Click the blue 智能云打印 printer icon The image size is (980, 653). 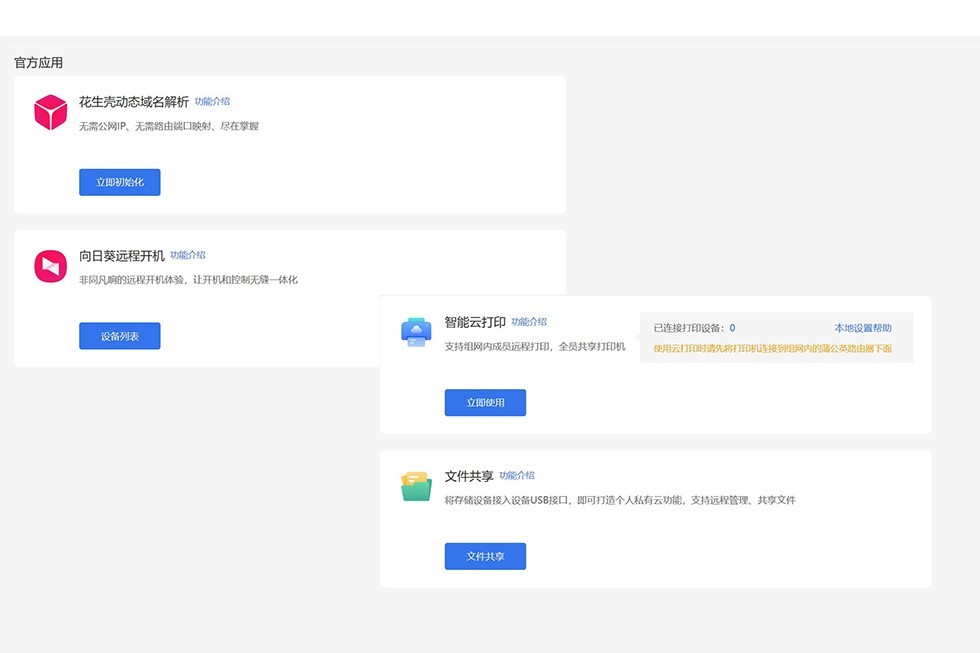416,332
